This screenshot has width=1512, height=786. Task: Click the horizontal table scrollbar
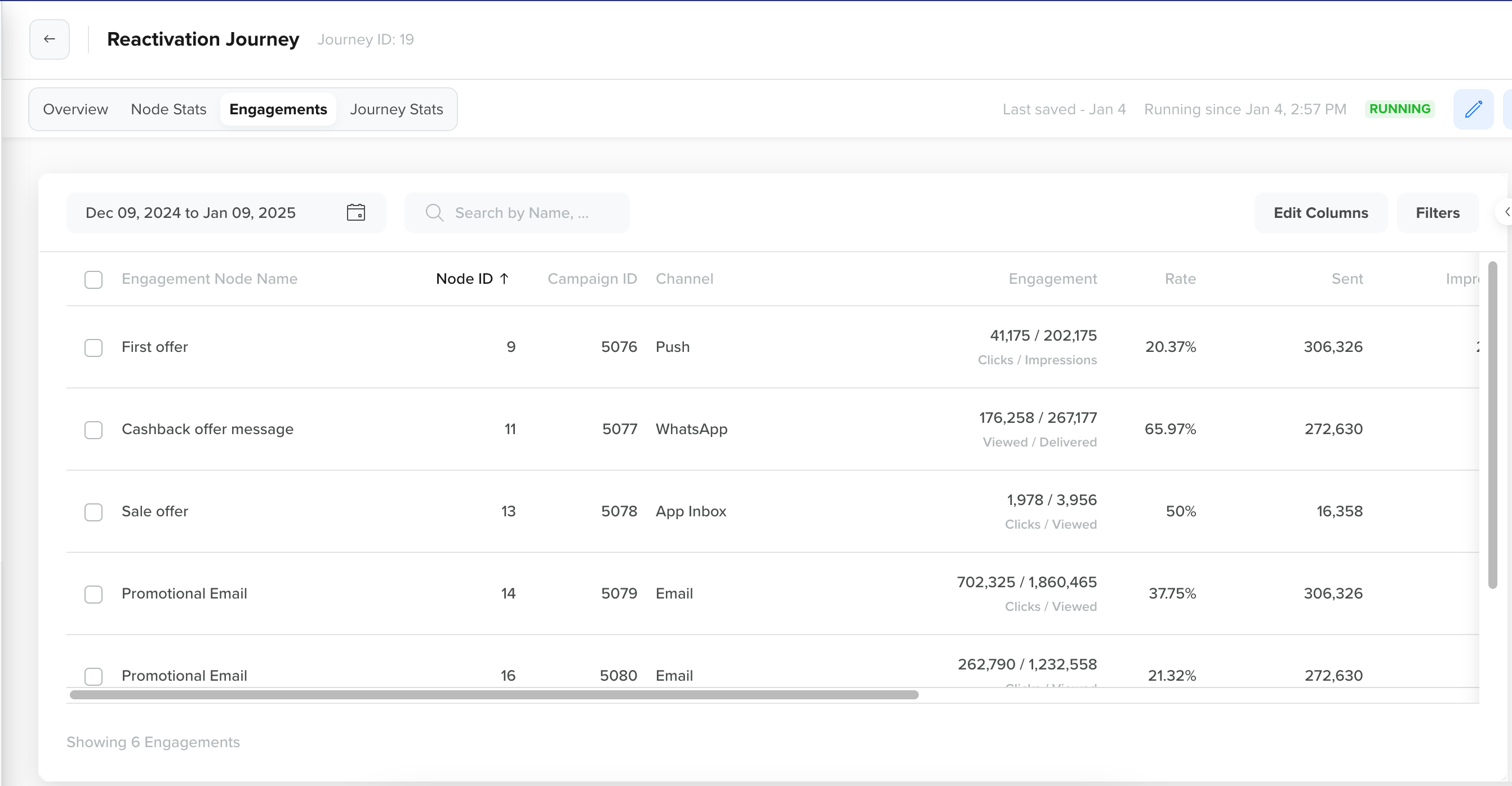point(493,694)
